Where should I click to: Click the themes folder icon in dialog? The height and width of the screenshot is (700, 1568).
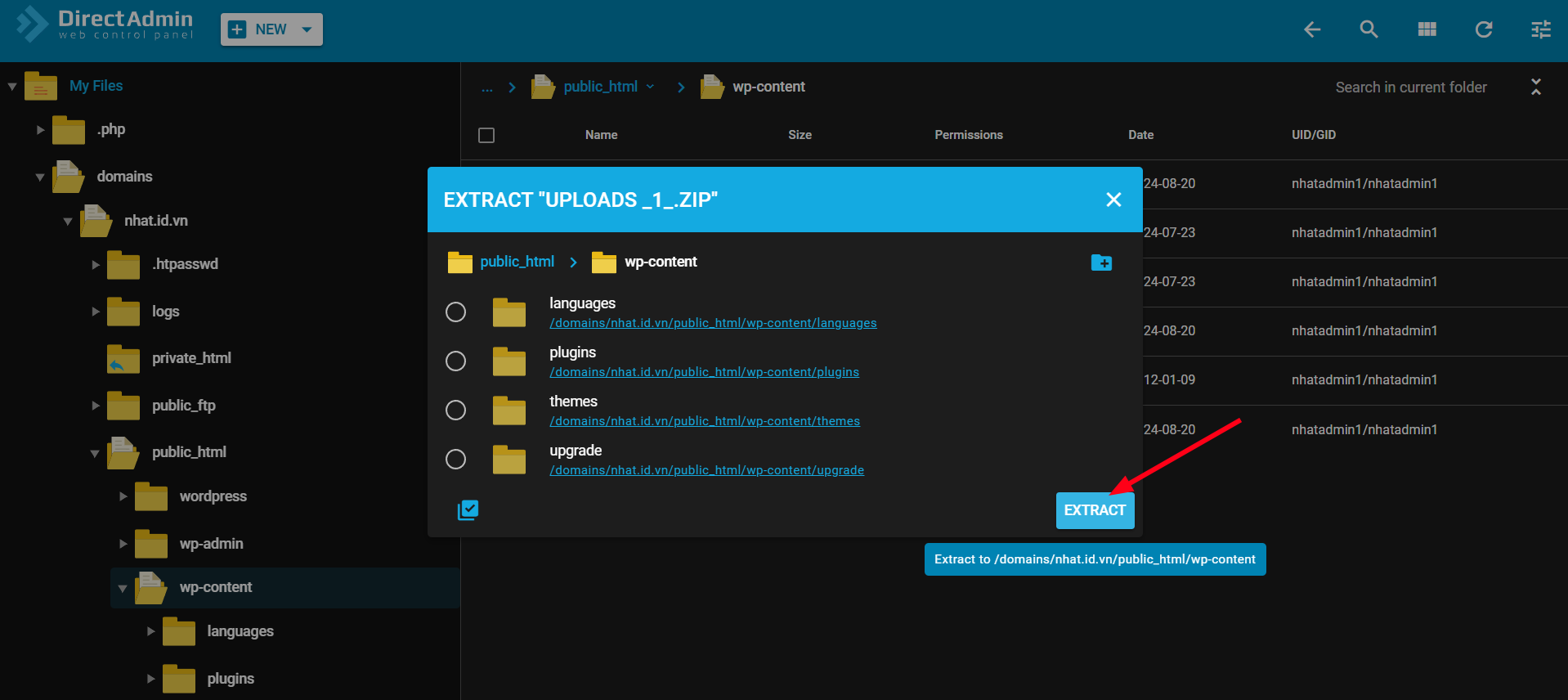509,411
